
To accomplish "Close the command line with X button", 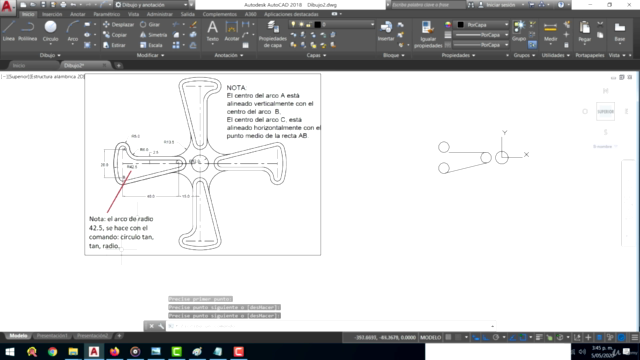I will click(x=151, y=326).
